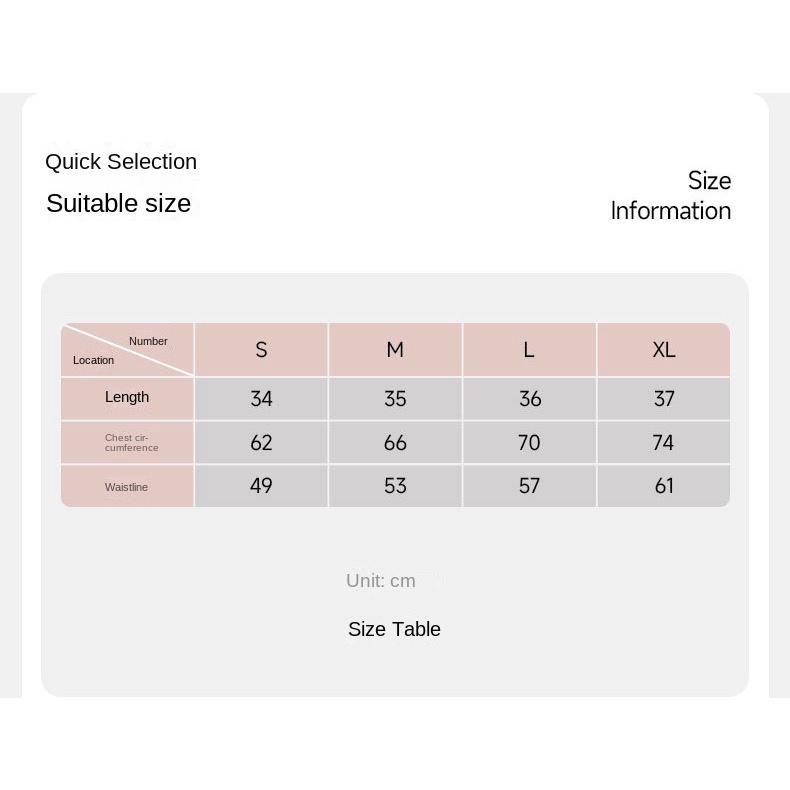Select the Length row label

click(x=127, y=398)
